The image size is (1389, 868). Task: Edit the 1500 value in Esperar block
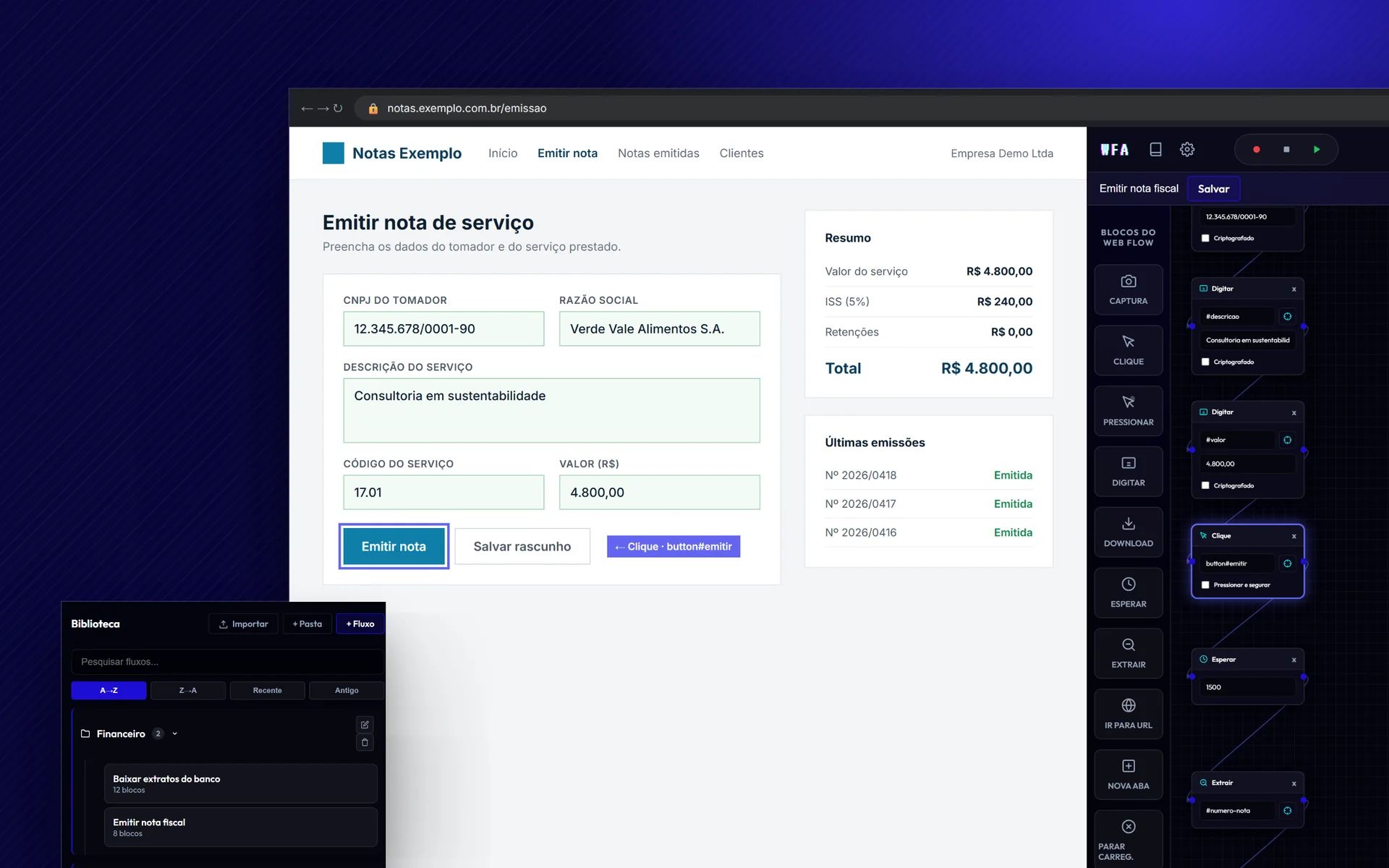point(1247,687)
